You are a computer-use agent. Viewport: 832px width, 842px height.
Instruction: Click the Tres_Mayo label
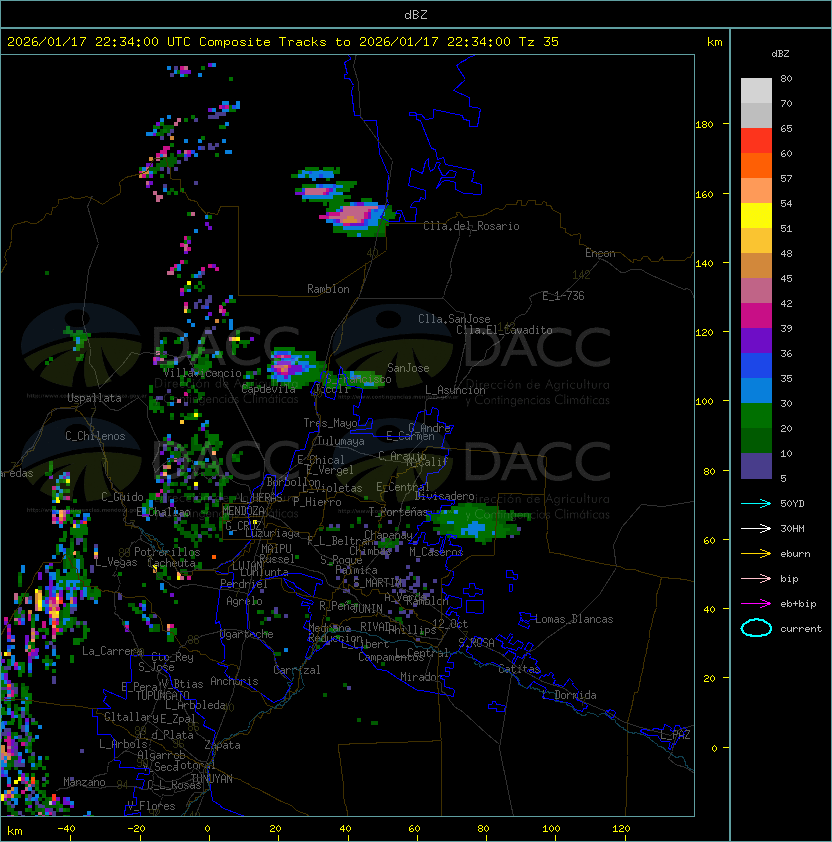click(330, 423)
